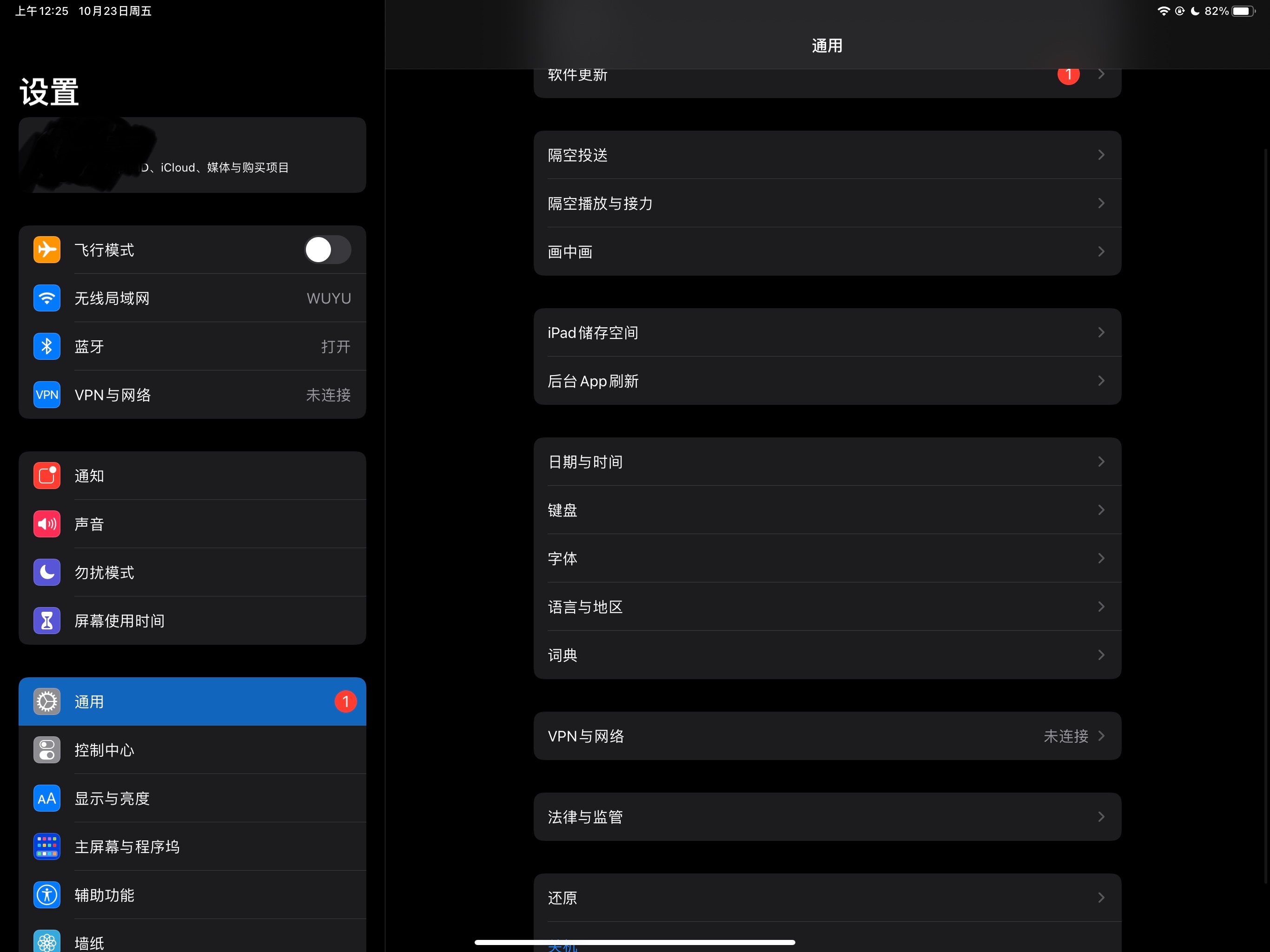The width and height of the screenshot is (1270, 952).
Task: Tap the red notifications icon
Action: click(x=46, y=476)
